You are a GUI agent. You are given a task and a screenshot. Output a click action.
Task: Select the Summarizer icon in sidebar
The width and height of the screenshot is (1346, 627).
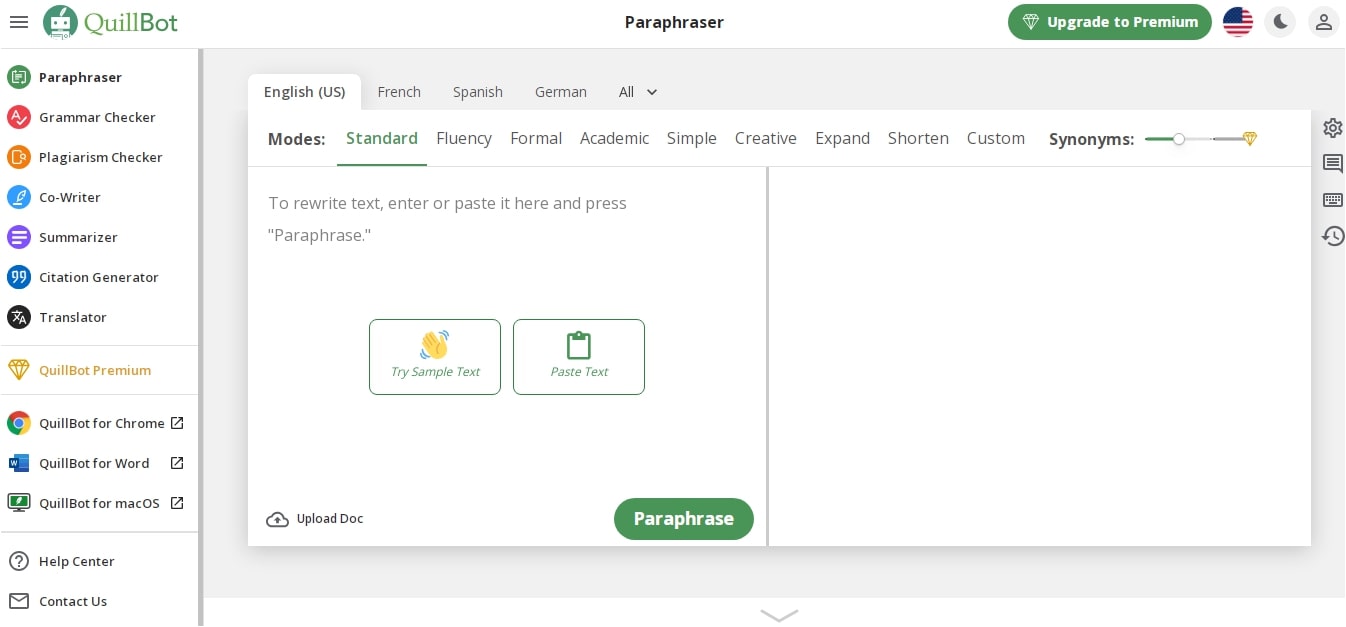click(x=19, y=237)
